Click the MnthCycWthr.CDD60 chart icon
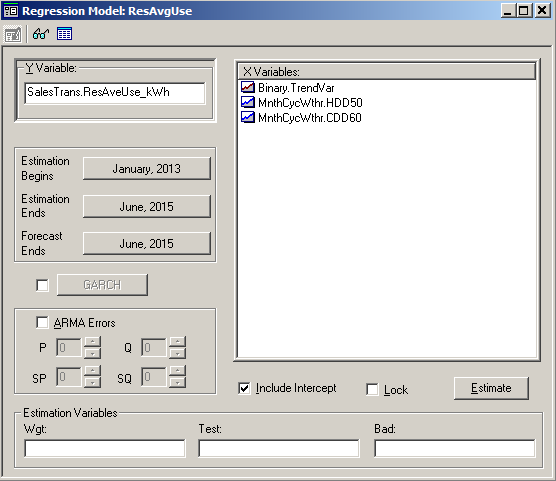Image resolution: width=556 pixels, height=481 pixels. click(248, 117)
